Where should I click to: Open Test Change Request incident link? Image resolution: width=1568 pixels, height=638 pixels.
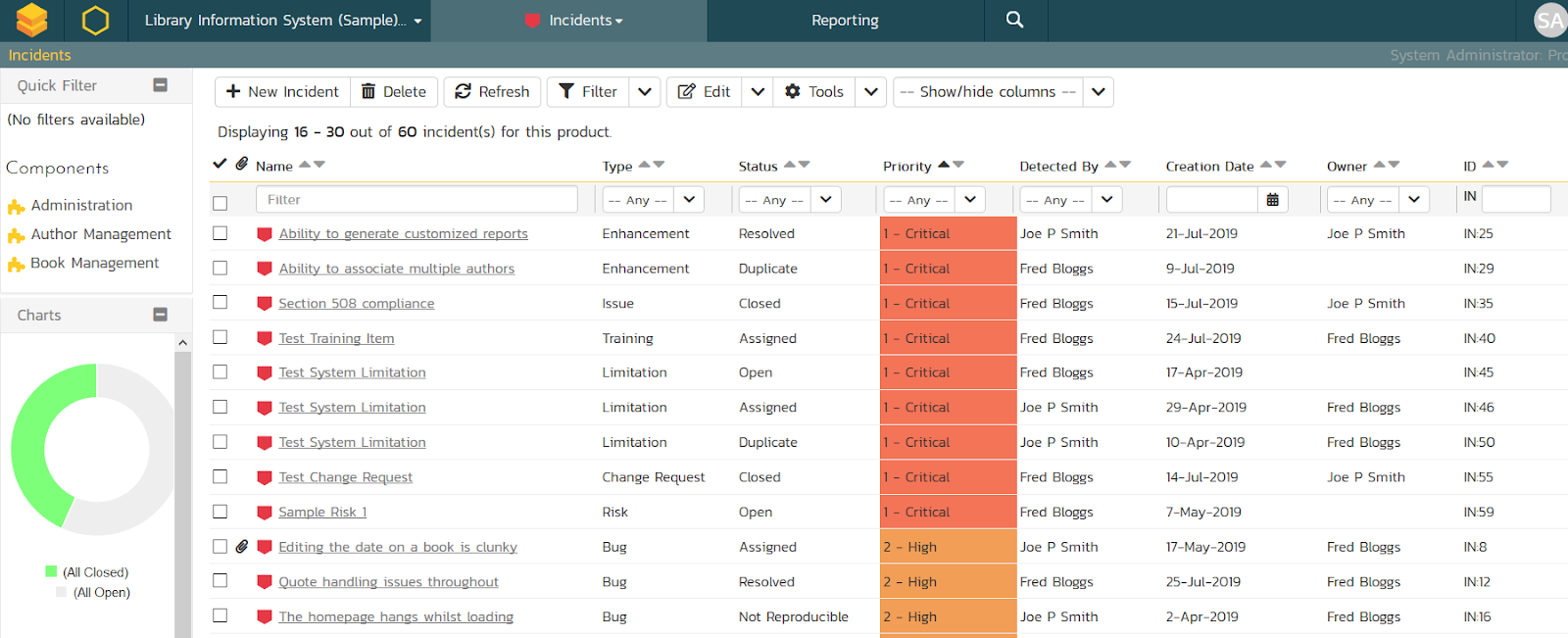(x=345, y=477)
